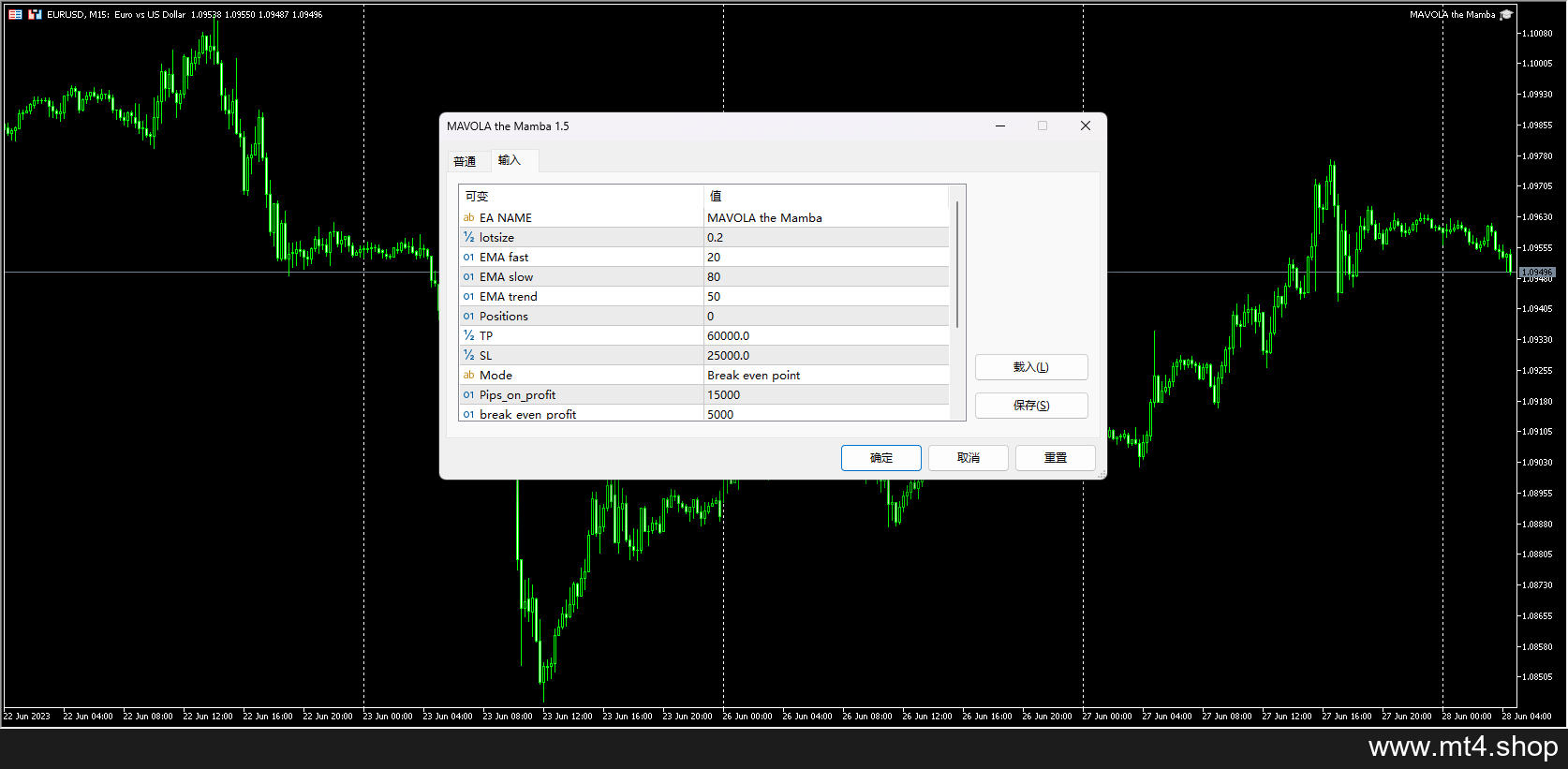Click the chart grid icon beside EURUSD title

coord(15,15)
